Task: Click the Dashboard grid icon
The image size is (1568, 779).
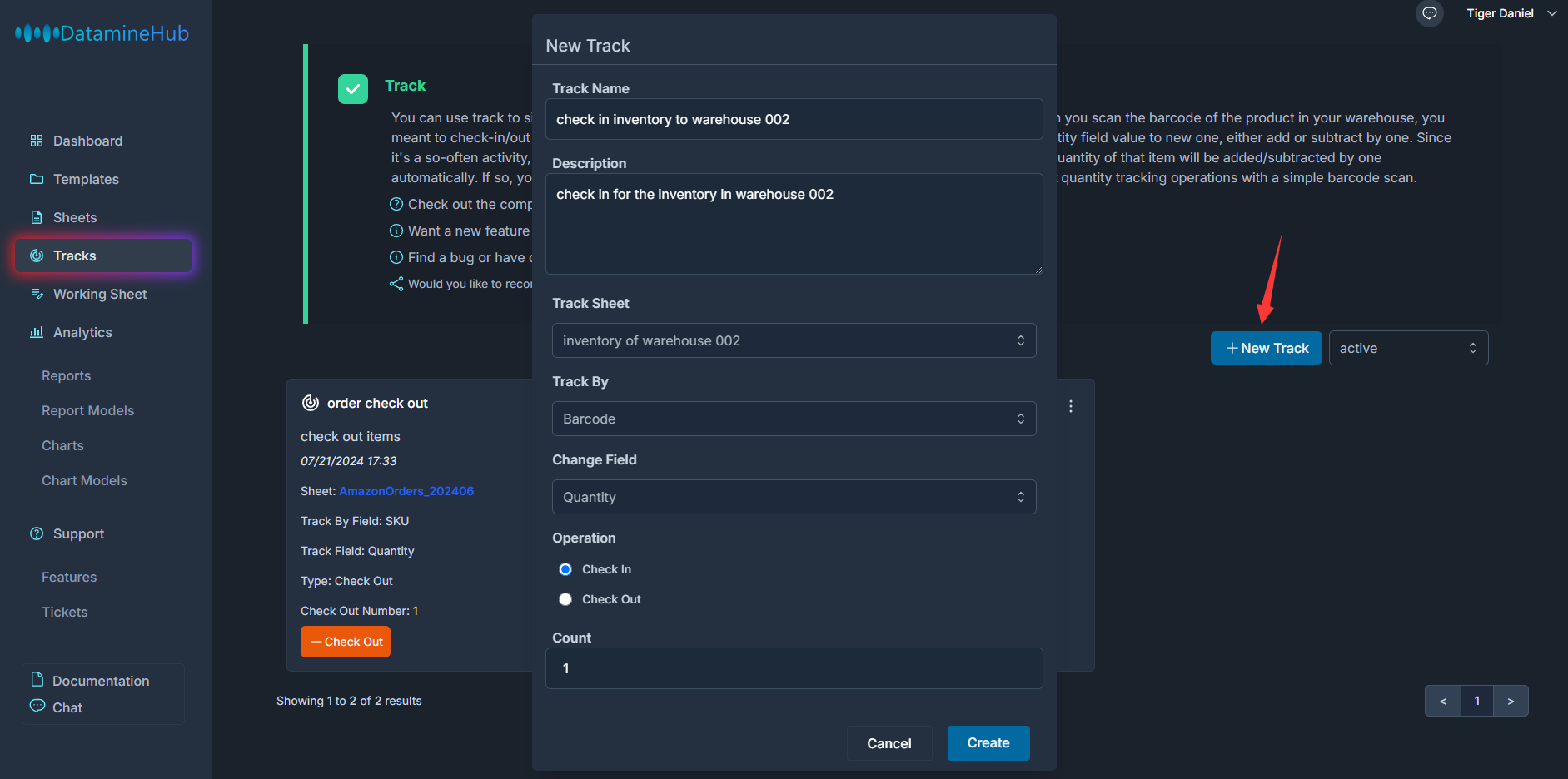Action: (37, 141)
